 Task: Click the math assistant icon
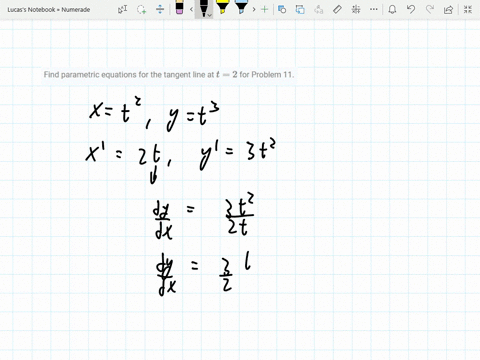tap(356, 9)
